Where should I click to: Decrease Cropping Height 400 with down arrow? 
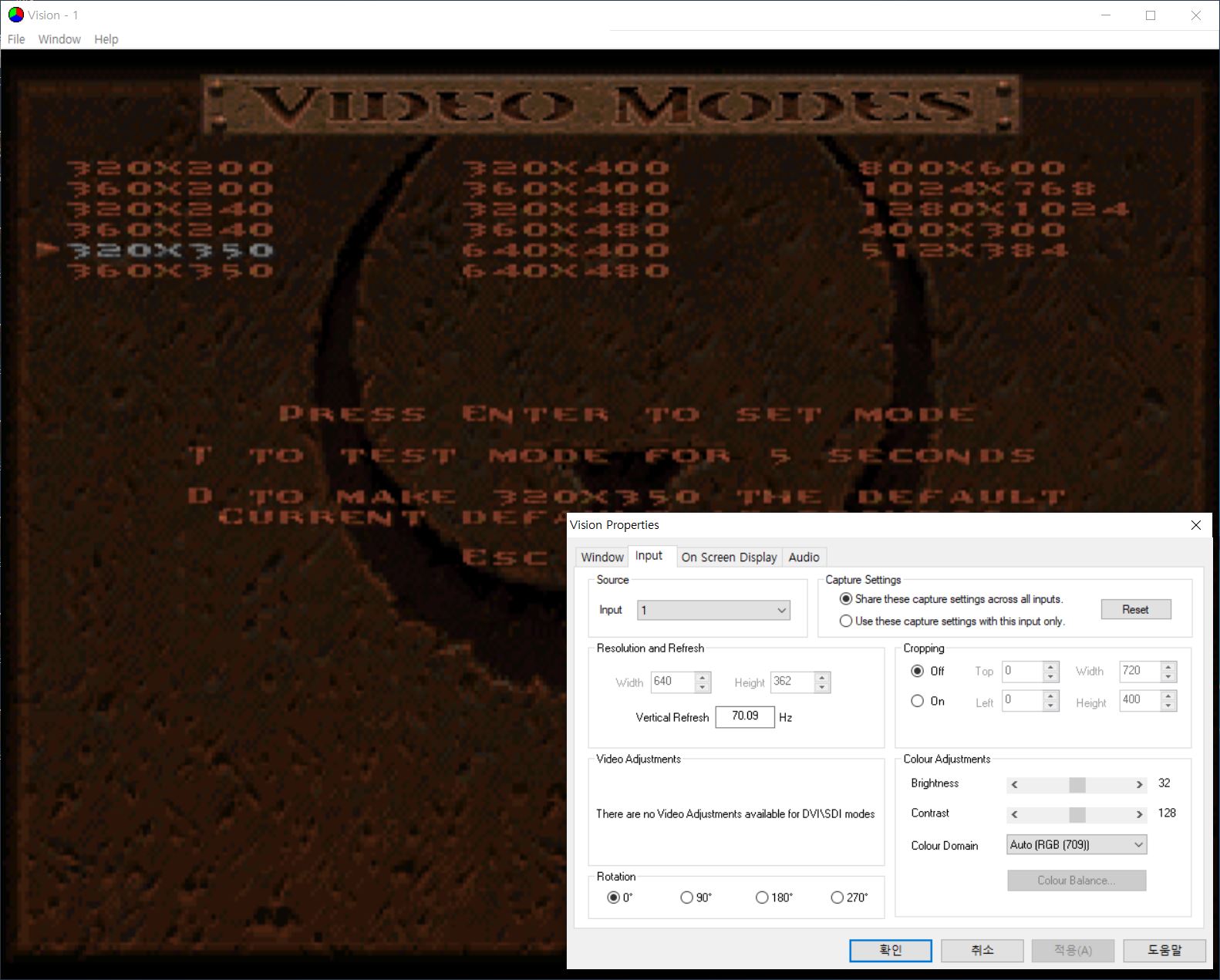[x=1168, y=706]
